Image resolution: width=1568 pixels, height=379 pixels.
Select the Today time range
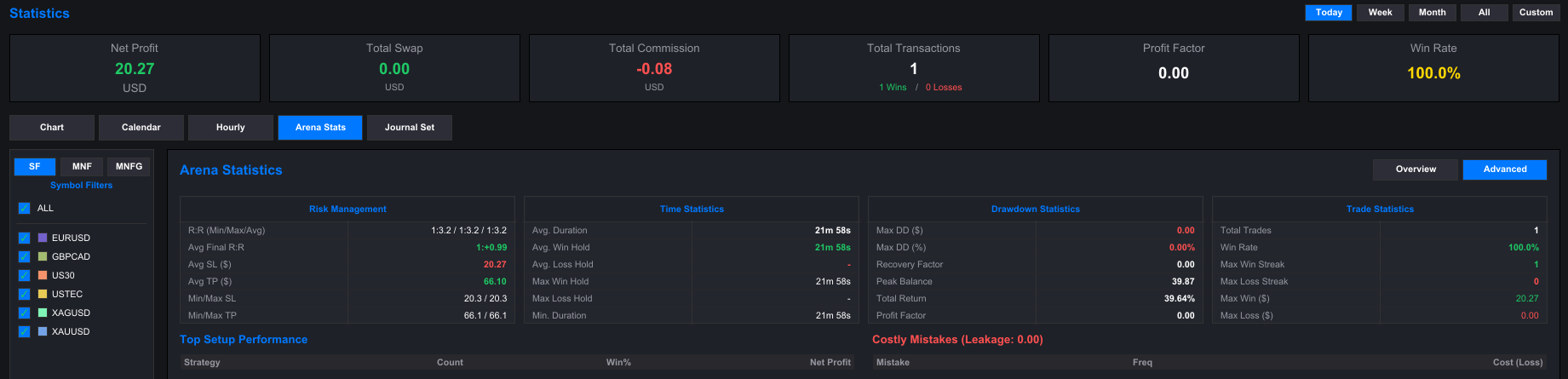1329,13
